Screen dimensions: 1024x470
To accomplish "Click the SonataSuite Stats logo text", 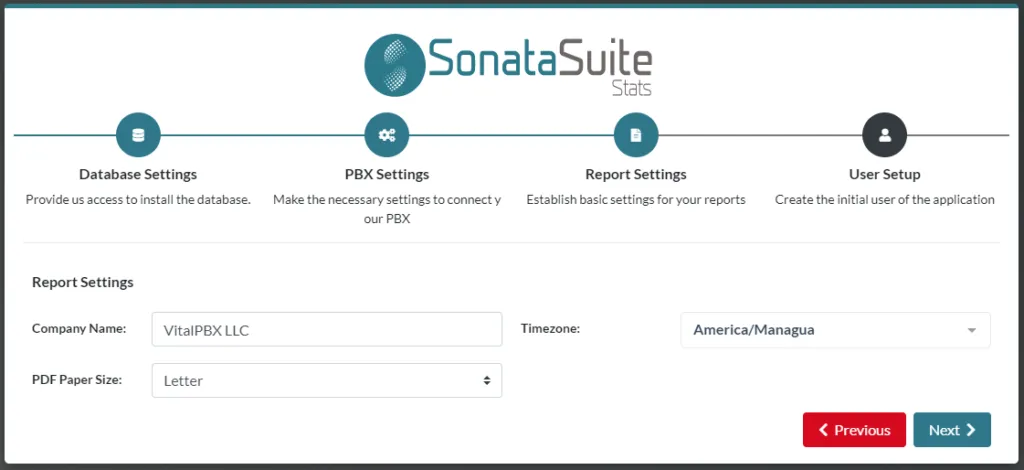I will click(x=540, y=65).
